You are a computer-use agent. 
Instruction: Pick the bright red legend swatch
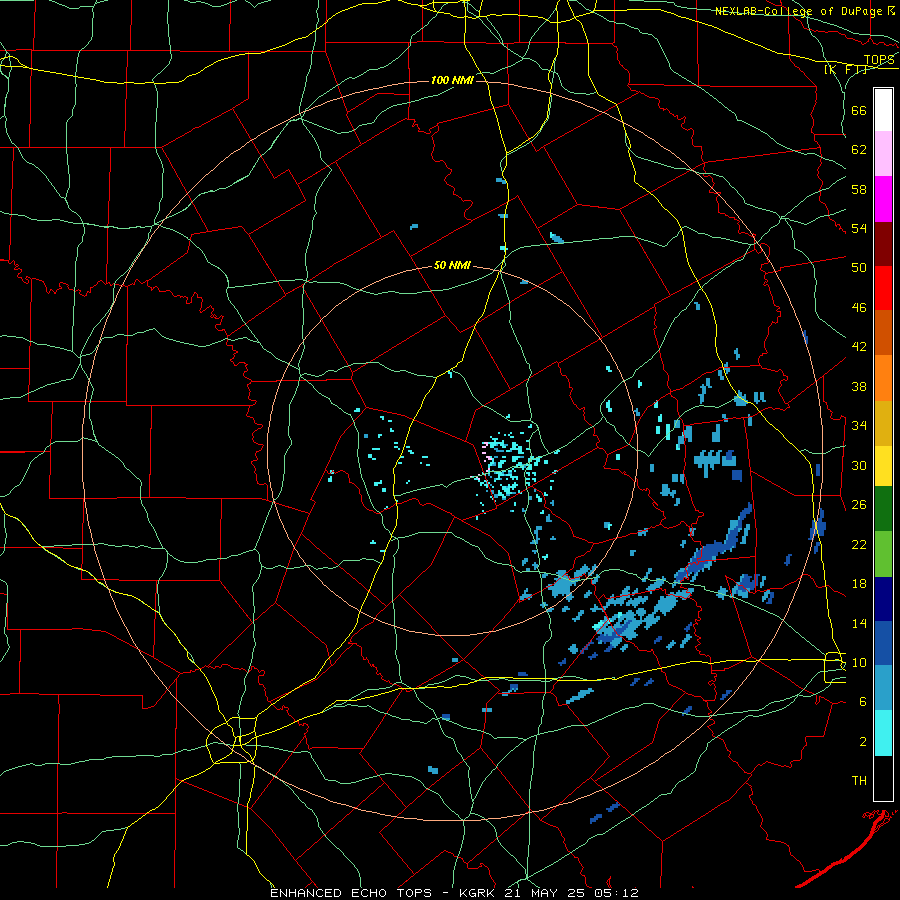tap(883, 288)
